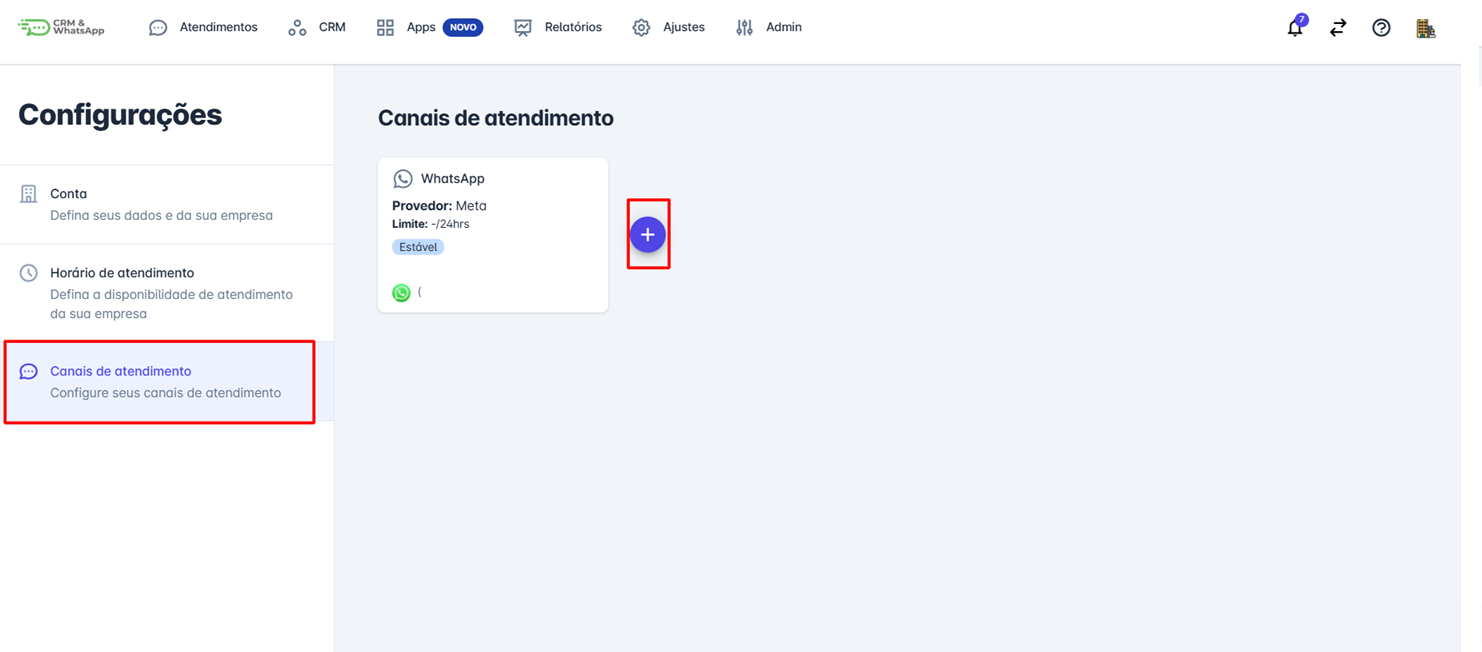Image resolution: width=1482 pixels, height=652 pixels.
Task: Open the help question mark icon
Action: pyautogui.click(x=1381, y=28)
